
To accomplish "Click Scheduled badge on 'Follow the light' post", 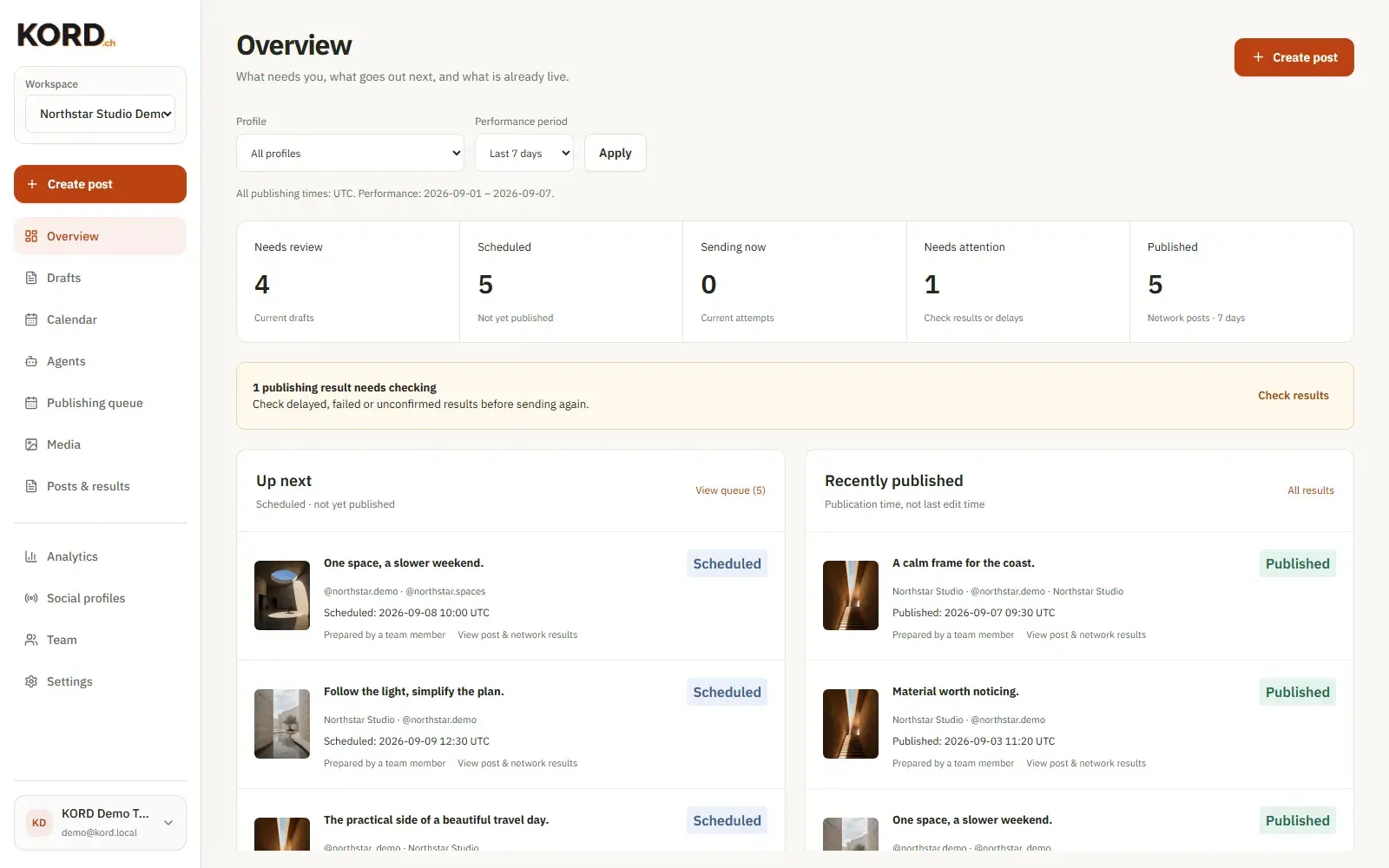I will pyautogui.click(x=727, y=692).
